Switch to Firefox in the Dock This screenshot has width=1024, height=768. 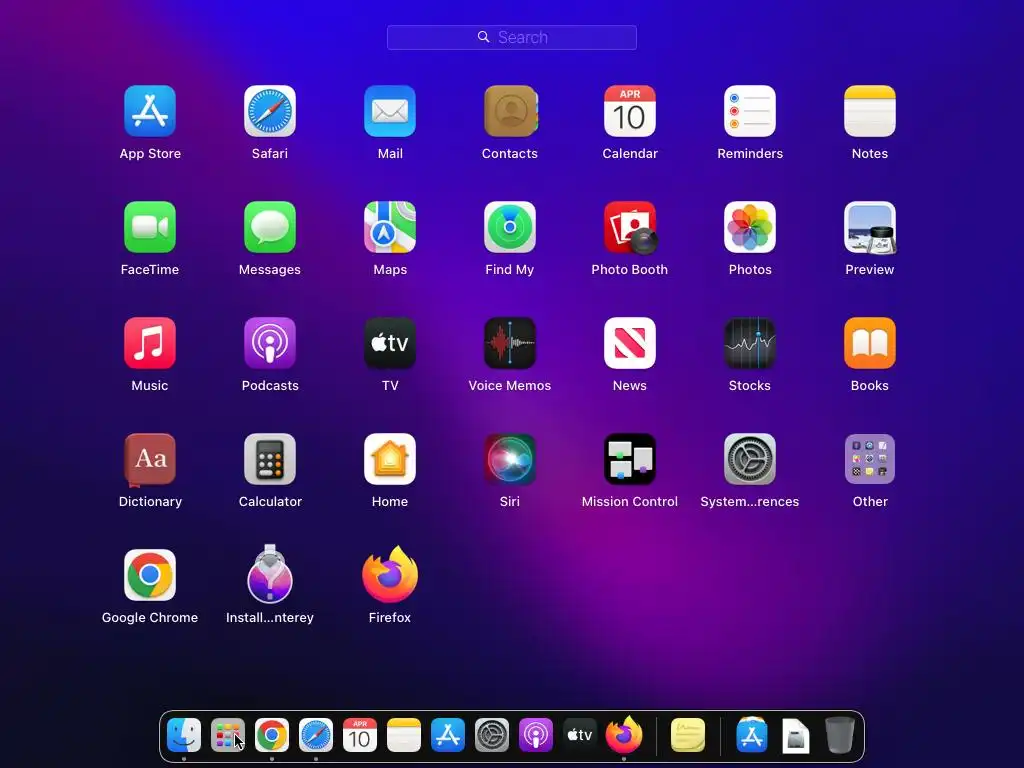coord(624,734)
